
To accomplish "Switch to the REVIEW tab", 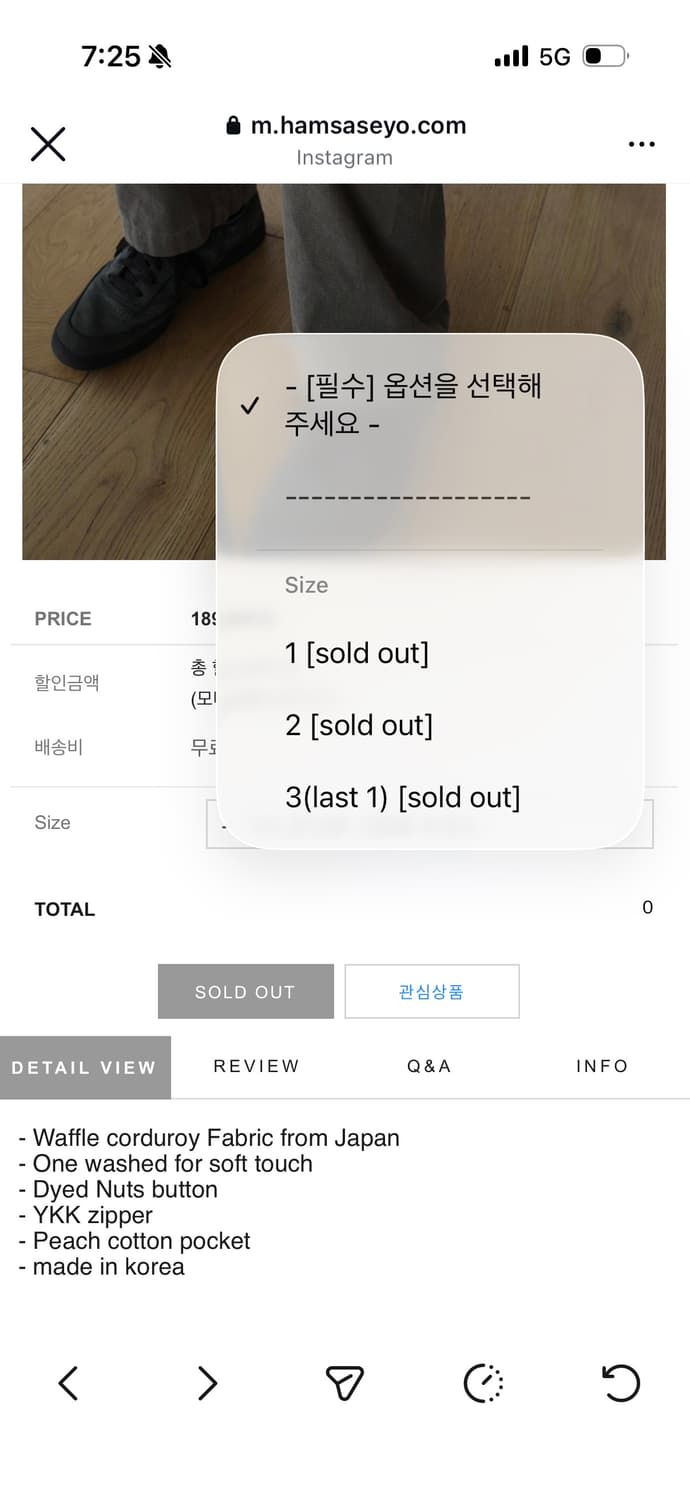I will 255,1066.
